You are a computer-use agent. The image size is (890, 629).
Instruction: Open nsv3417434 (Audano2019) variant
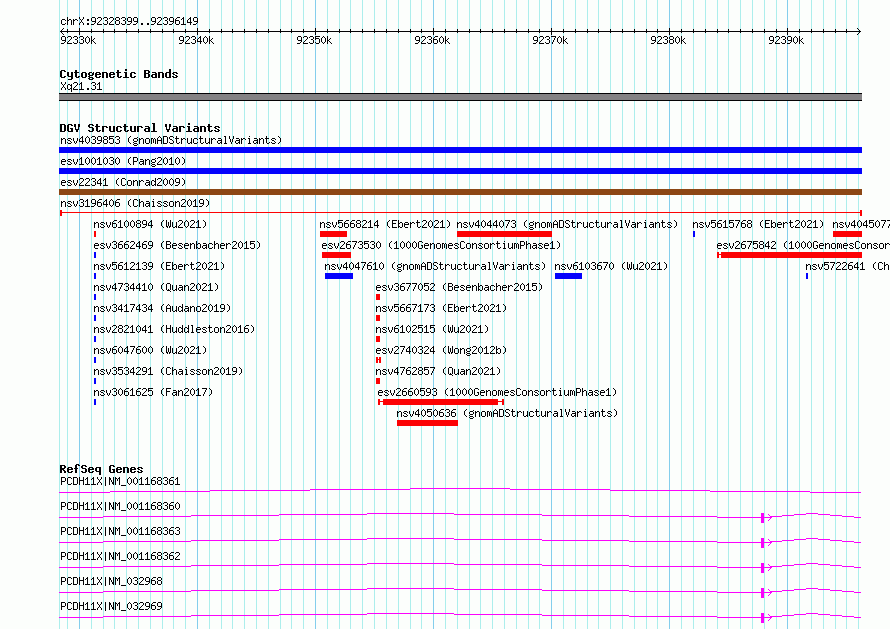pyautogui.click(x=162, y=308)
